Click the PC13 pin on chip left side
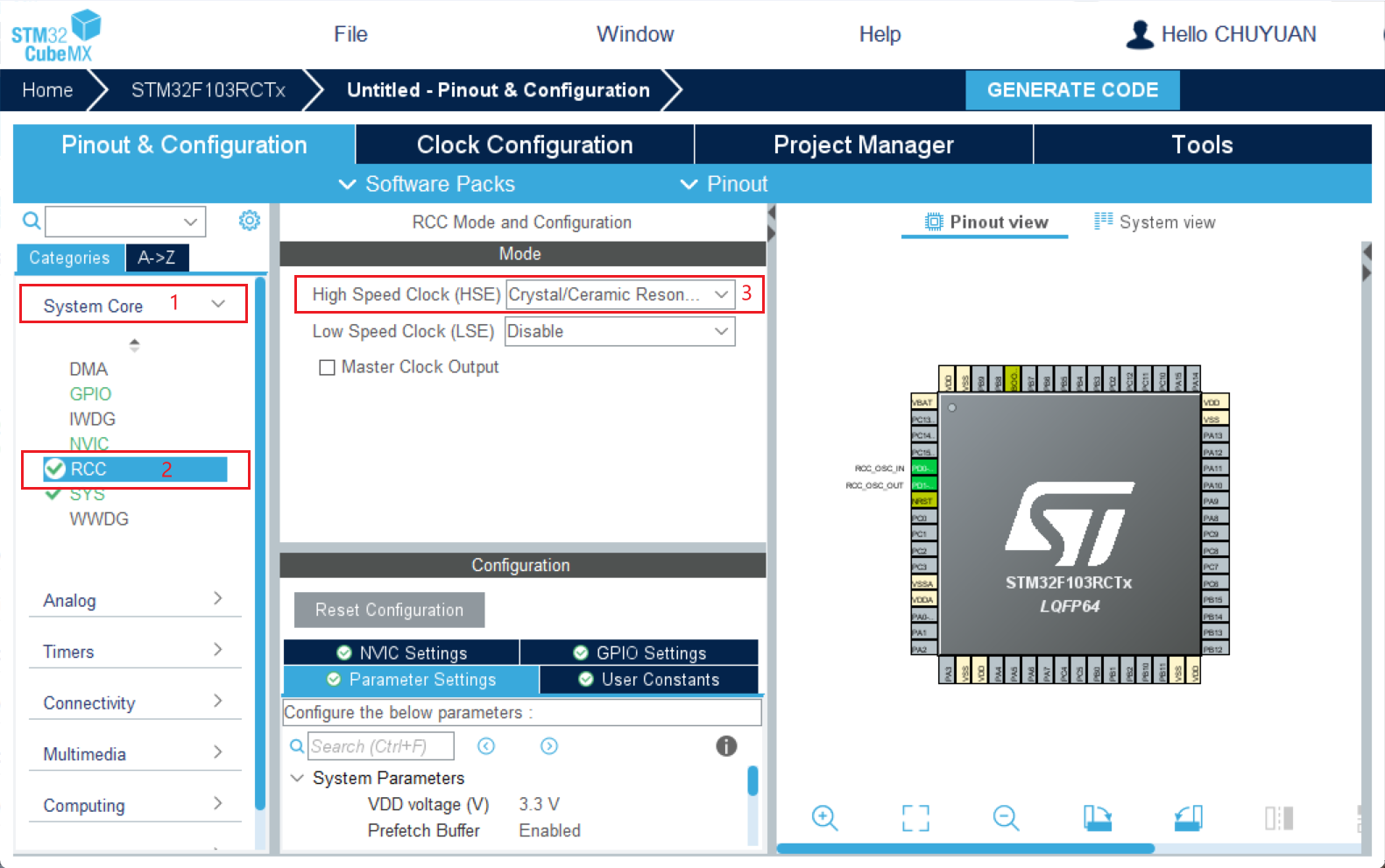Image resolution: width=1385 pixels, height=868 pixels. tap(924, 418)
